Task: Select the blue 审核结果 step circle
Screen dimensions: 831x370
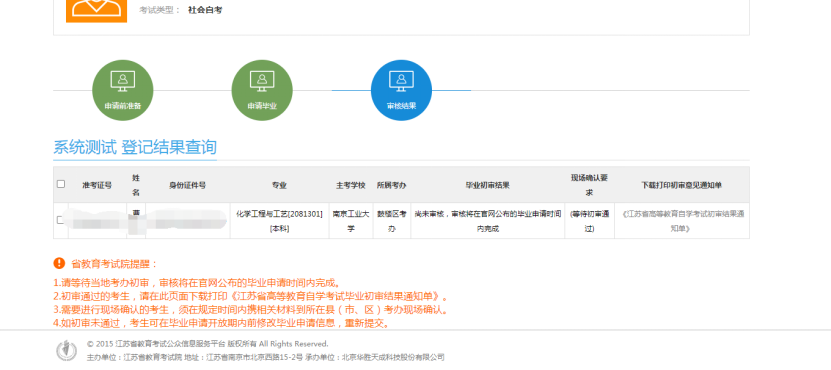Action: (401, 90)
